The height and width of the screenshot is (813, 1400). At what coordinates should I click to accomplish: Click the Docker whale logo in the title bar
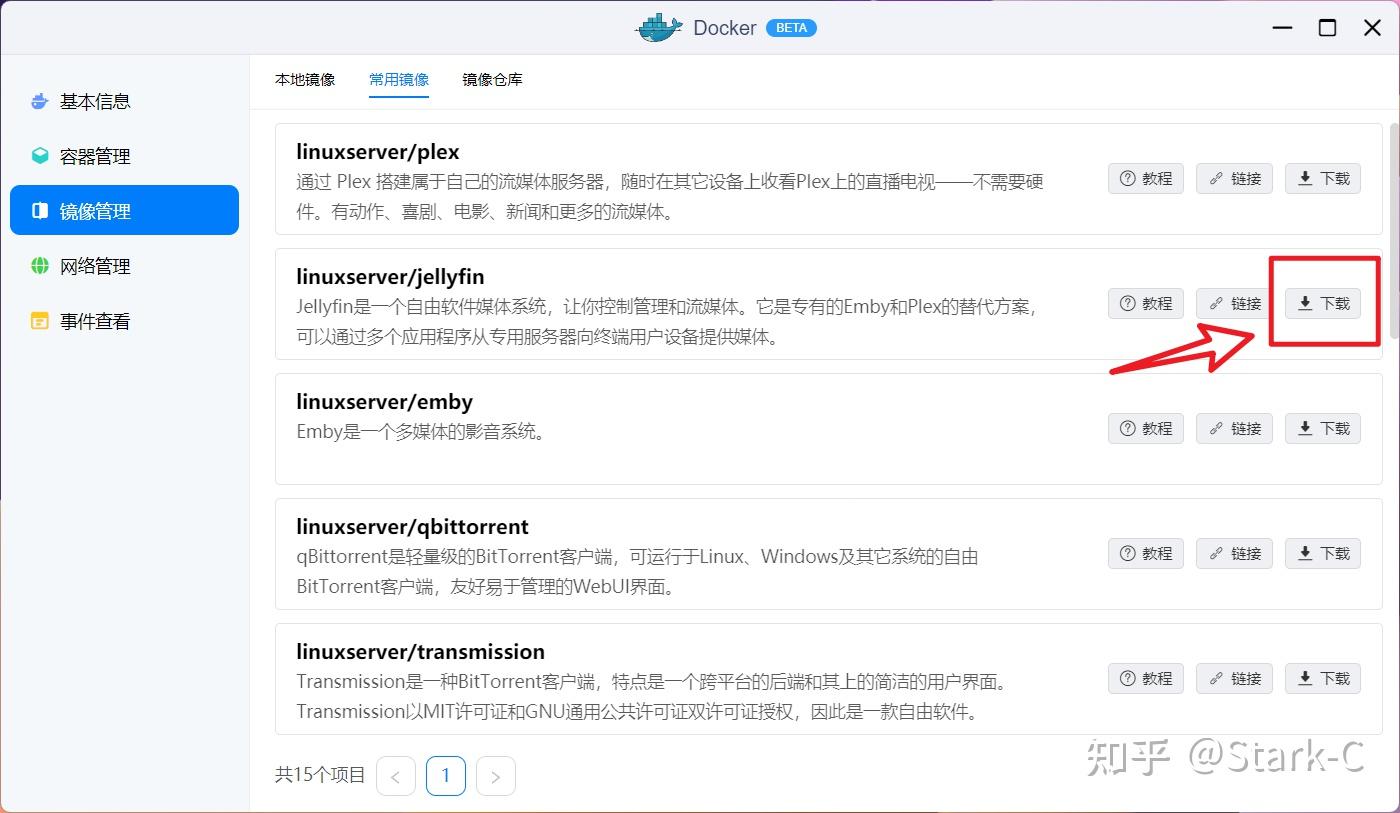point(657,27)
